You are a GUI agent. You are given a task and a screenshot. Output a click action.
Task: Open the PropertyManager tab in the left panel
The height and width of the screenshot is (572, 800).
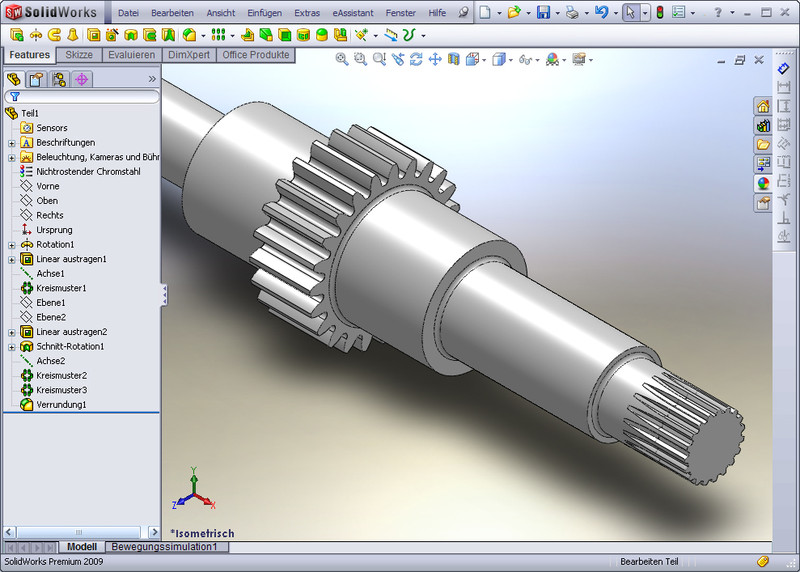[36, 79]
